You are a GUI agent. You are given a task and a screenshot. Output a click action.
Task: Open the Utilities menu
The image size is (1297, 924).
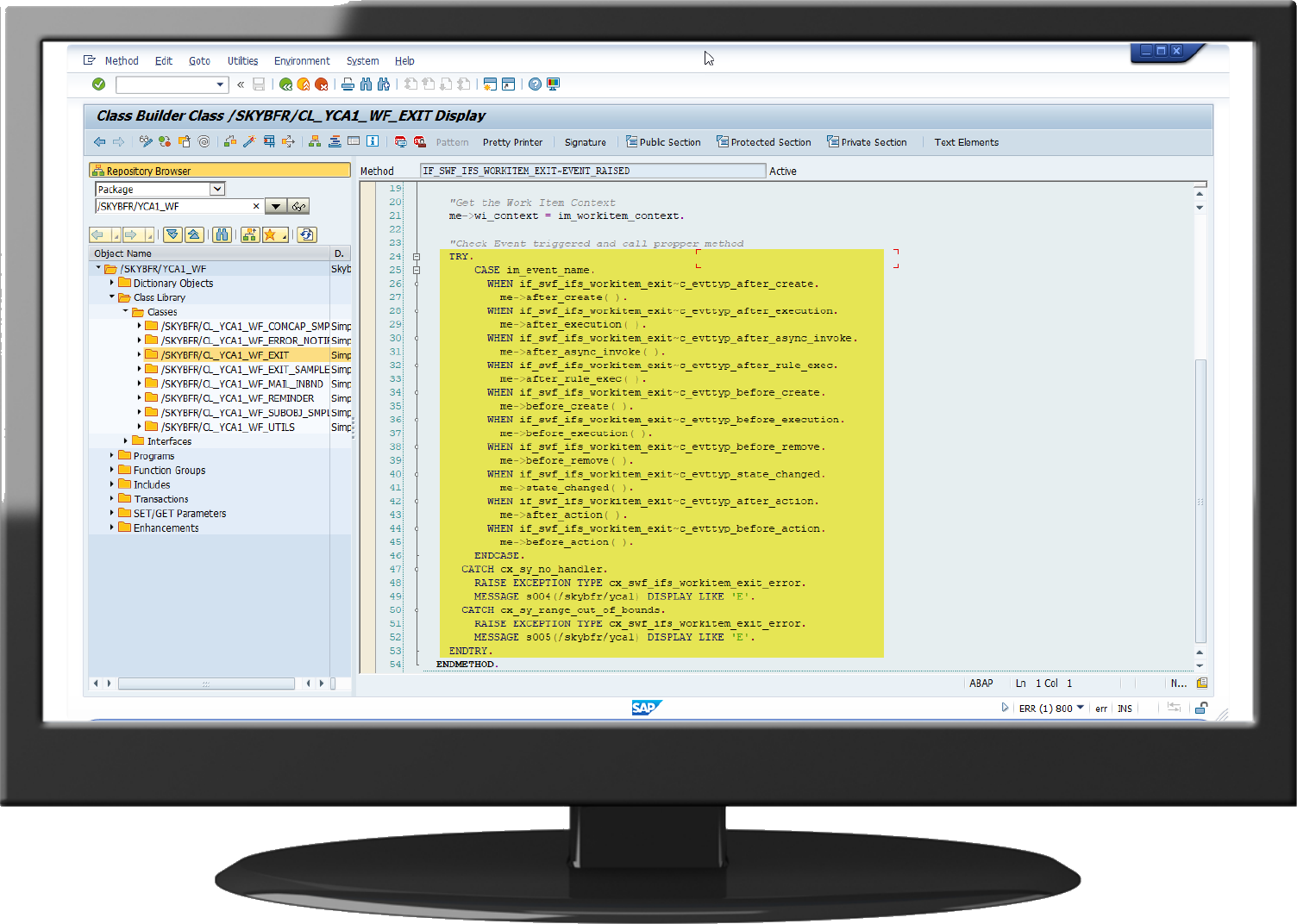pyautogui.click(x=242, y=61)
